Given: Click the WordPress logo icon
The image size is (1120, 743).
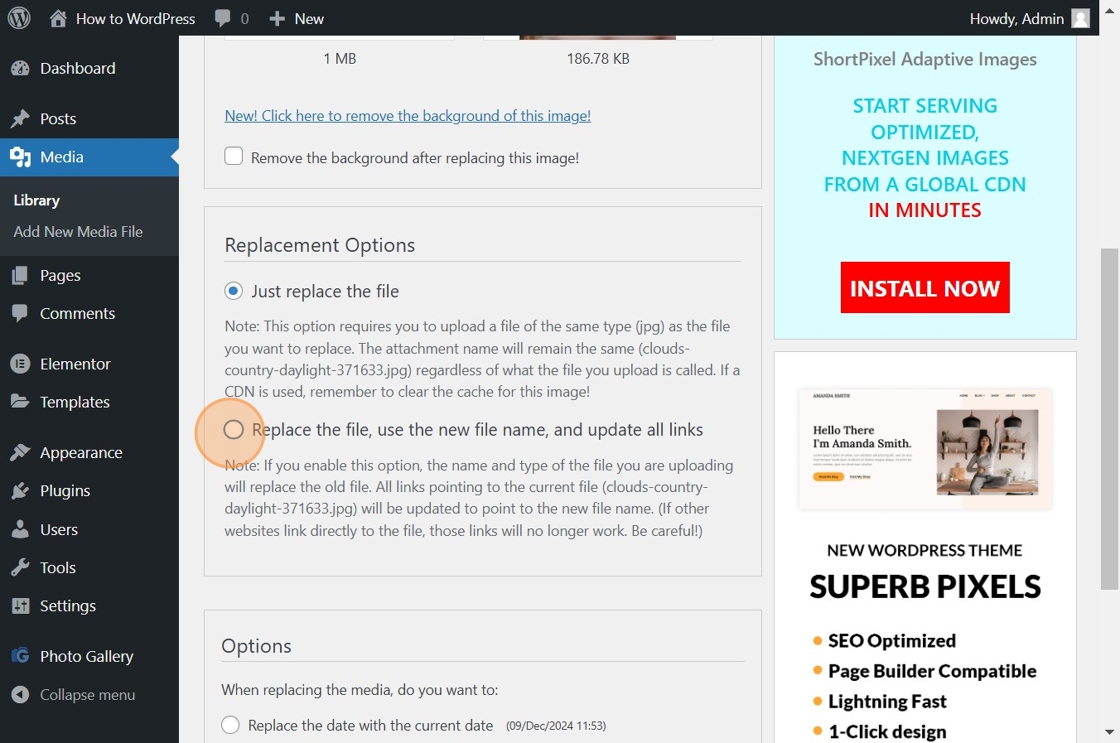Looking at the screenshot, I should pyautogui.click(x=19, y=18).
